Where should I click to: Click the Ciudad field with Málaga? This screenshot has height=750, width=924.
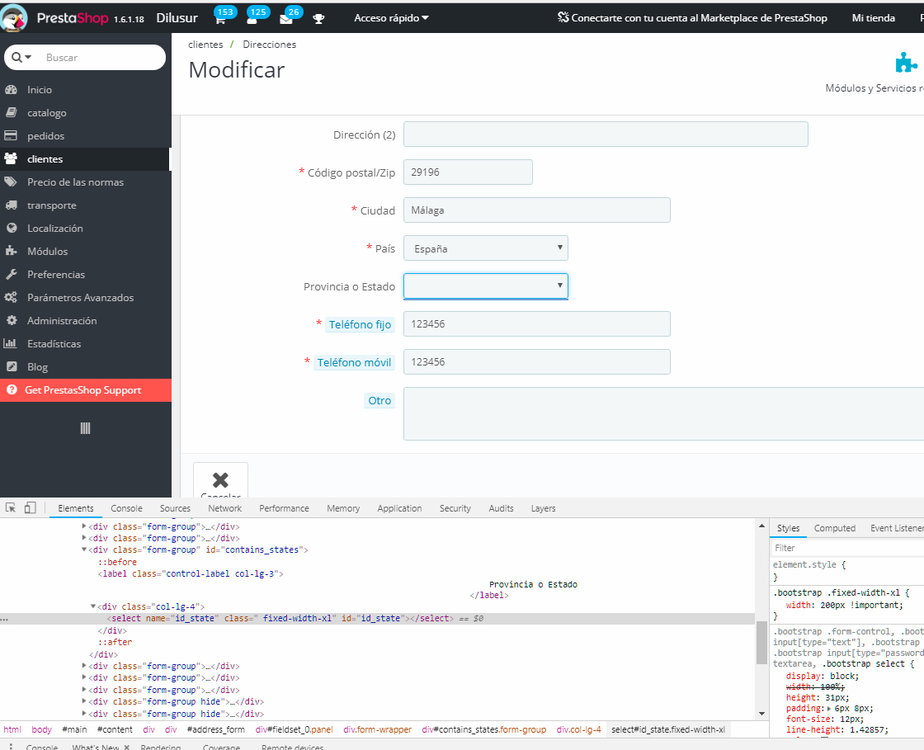tap(537, 210)
